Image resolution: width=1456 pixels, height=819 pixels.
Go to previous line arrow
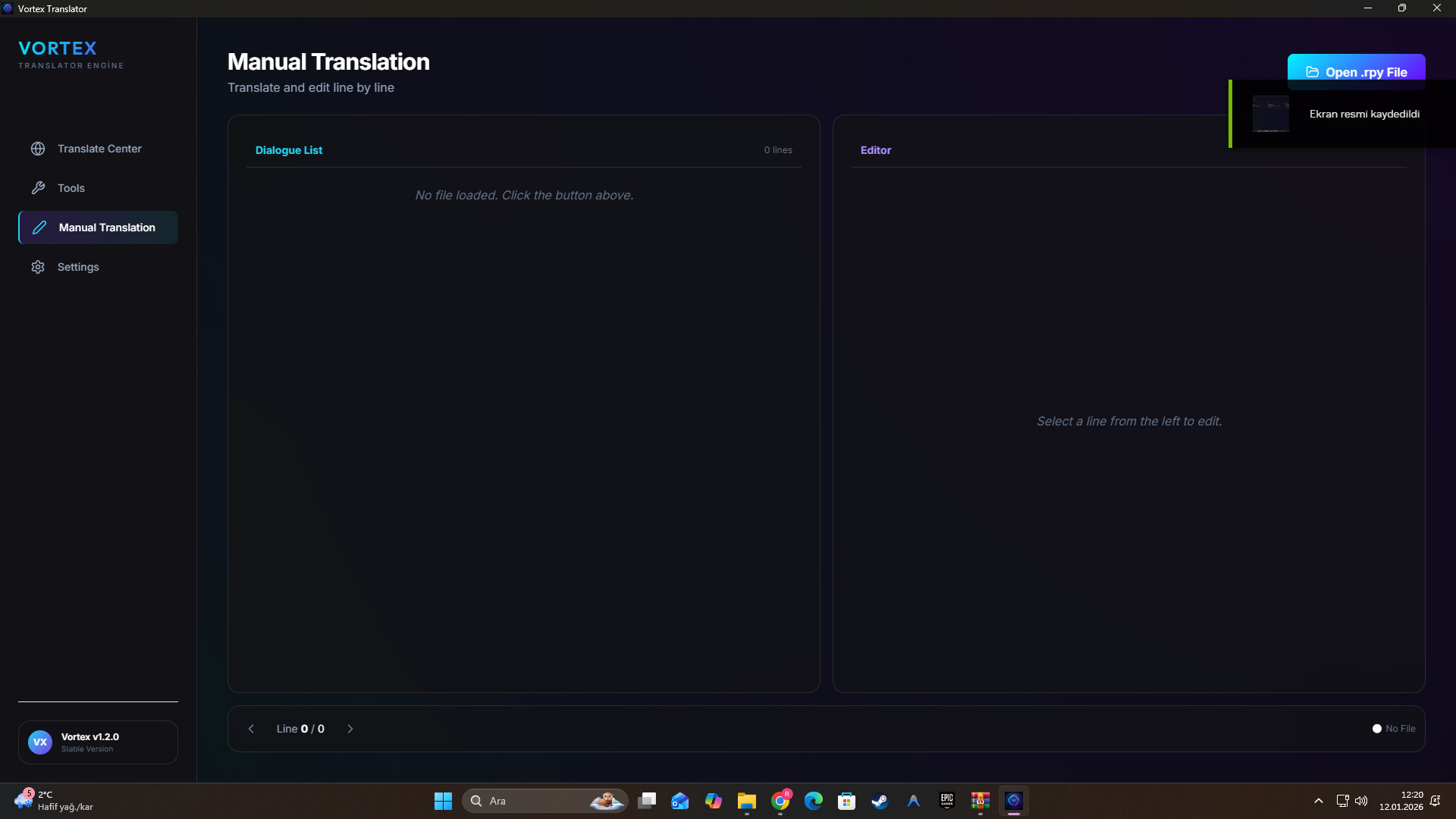pos(251,729)
